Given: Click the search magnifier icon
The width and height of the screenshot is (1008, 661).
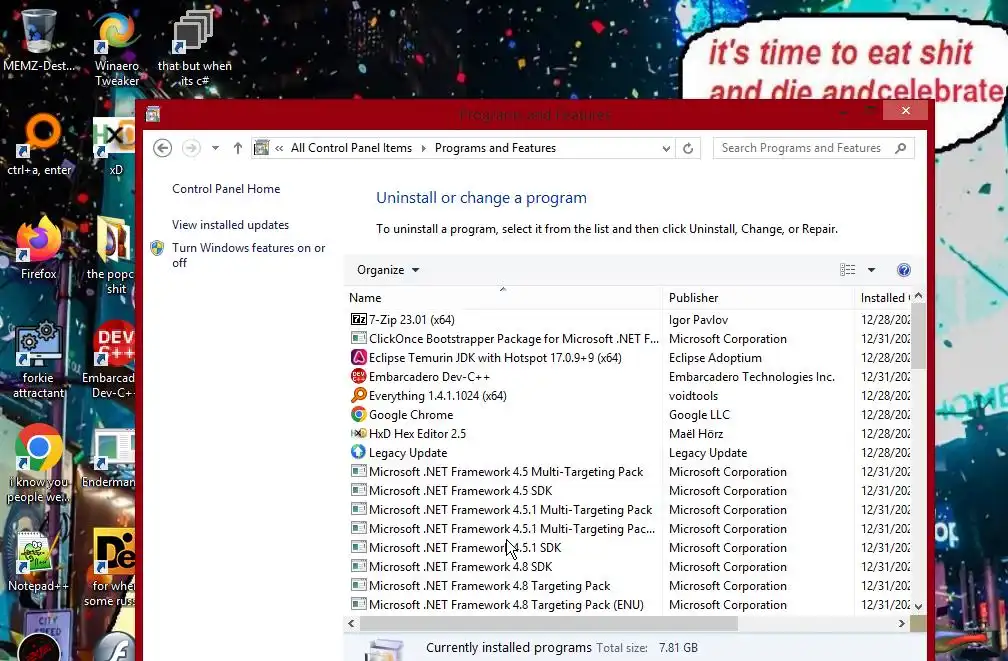Looking at the screenshot, I should click(x=901, y=148).
